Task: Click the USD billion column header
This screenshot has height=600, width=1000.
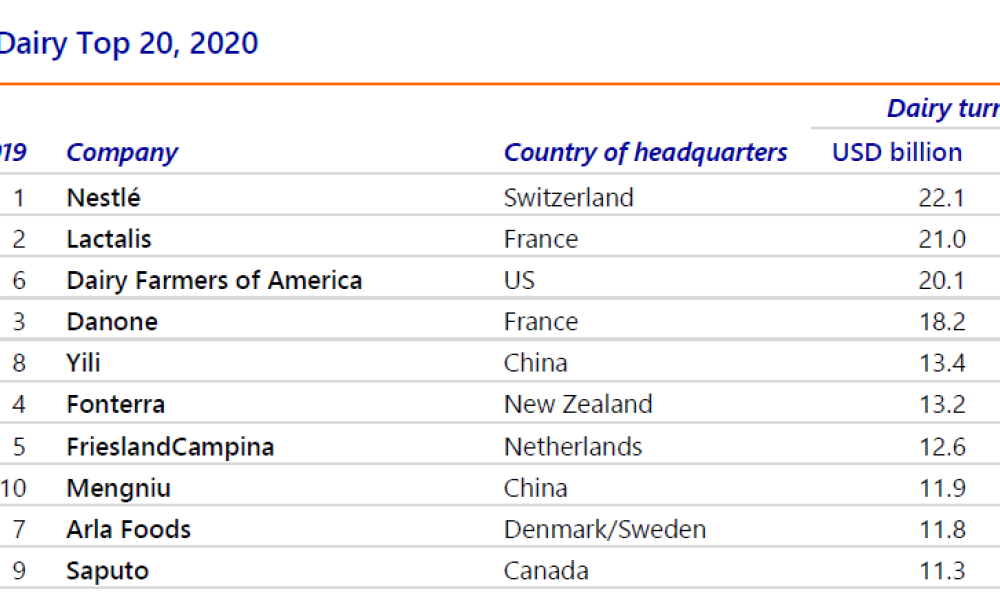Action: pos(897,153)
